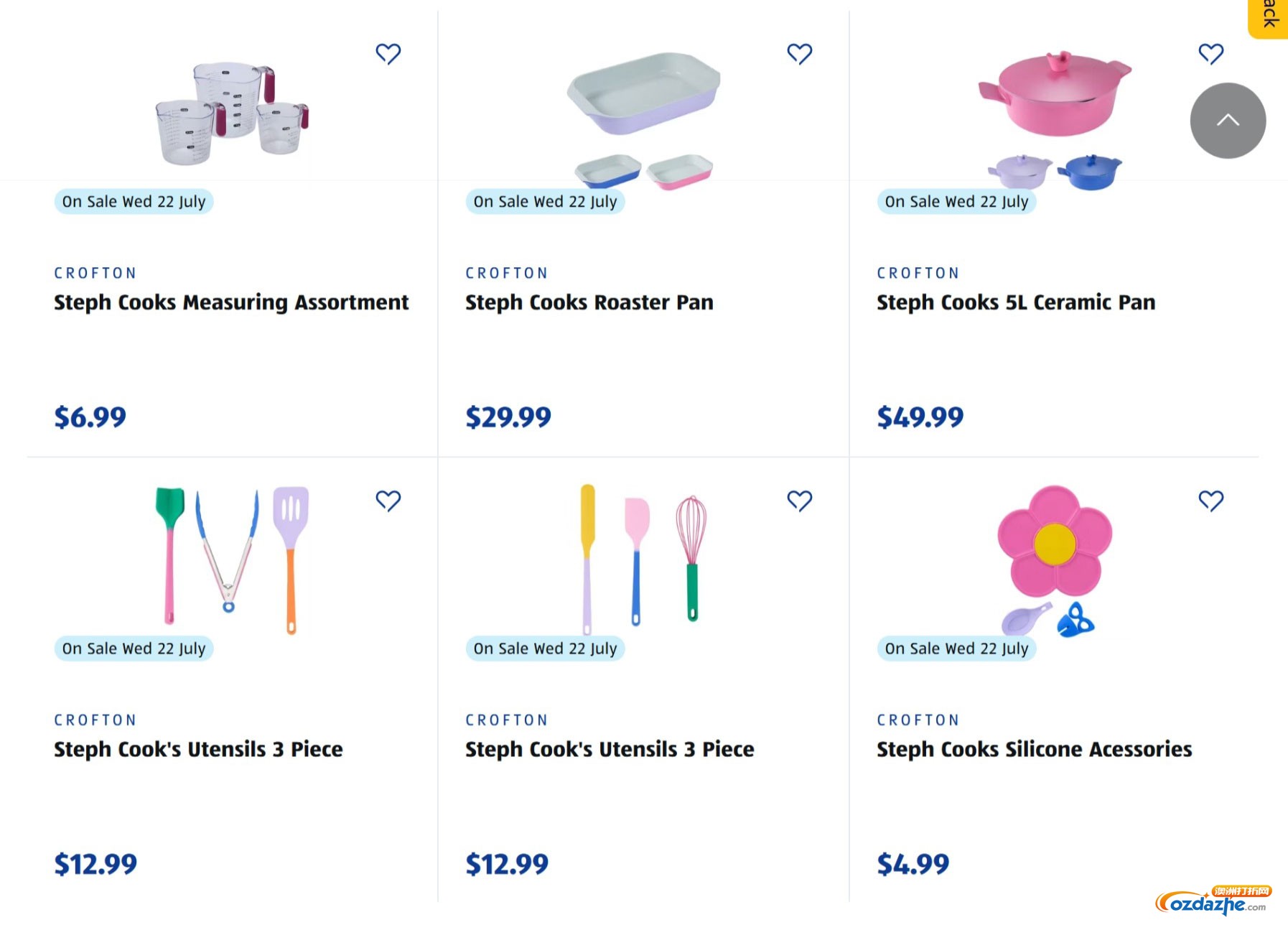
Task: Click the $49.99 price of Ceramic Pan
Action: (x=920, y=417)
